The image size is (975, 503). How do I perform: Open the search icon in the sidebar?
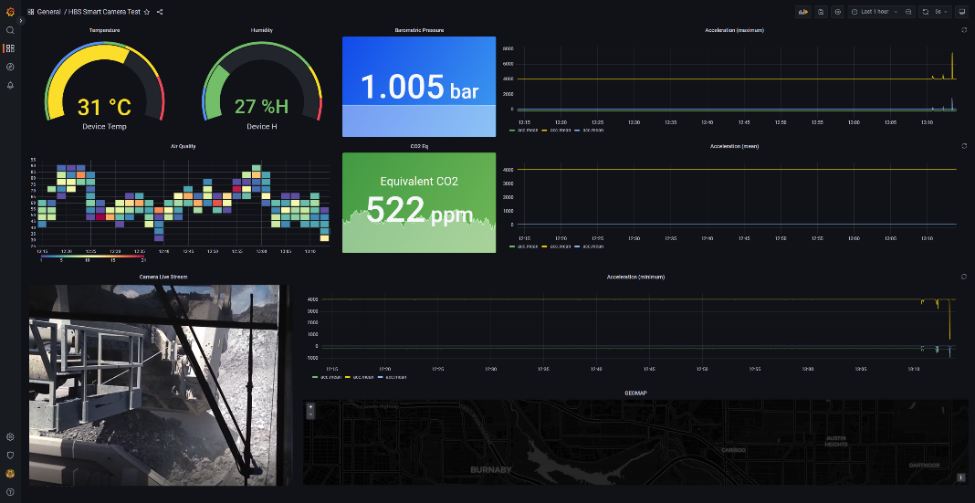pos(10,30)
